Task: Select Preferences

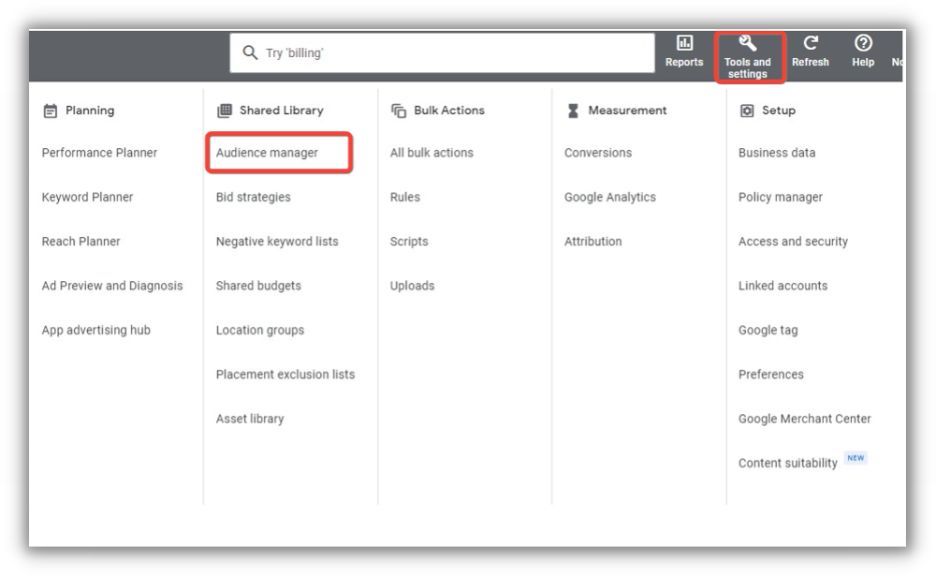Action: click(x=771, y=374)
